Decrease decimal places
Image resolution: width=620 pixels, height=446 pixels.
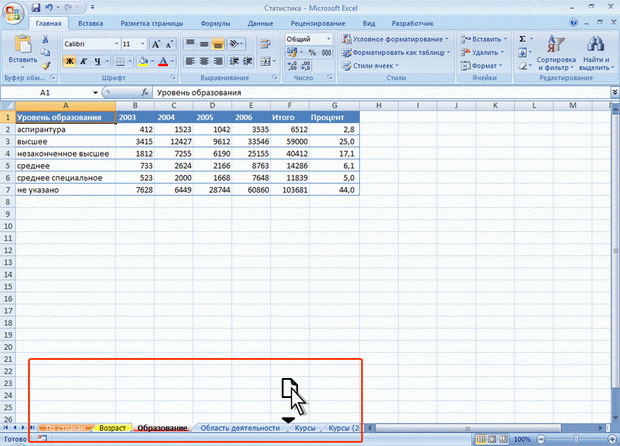tap(306, 66)
